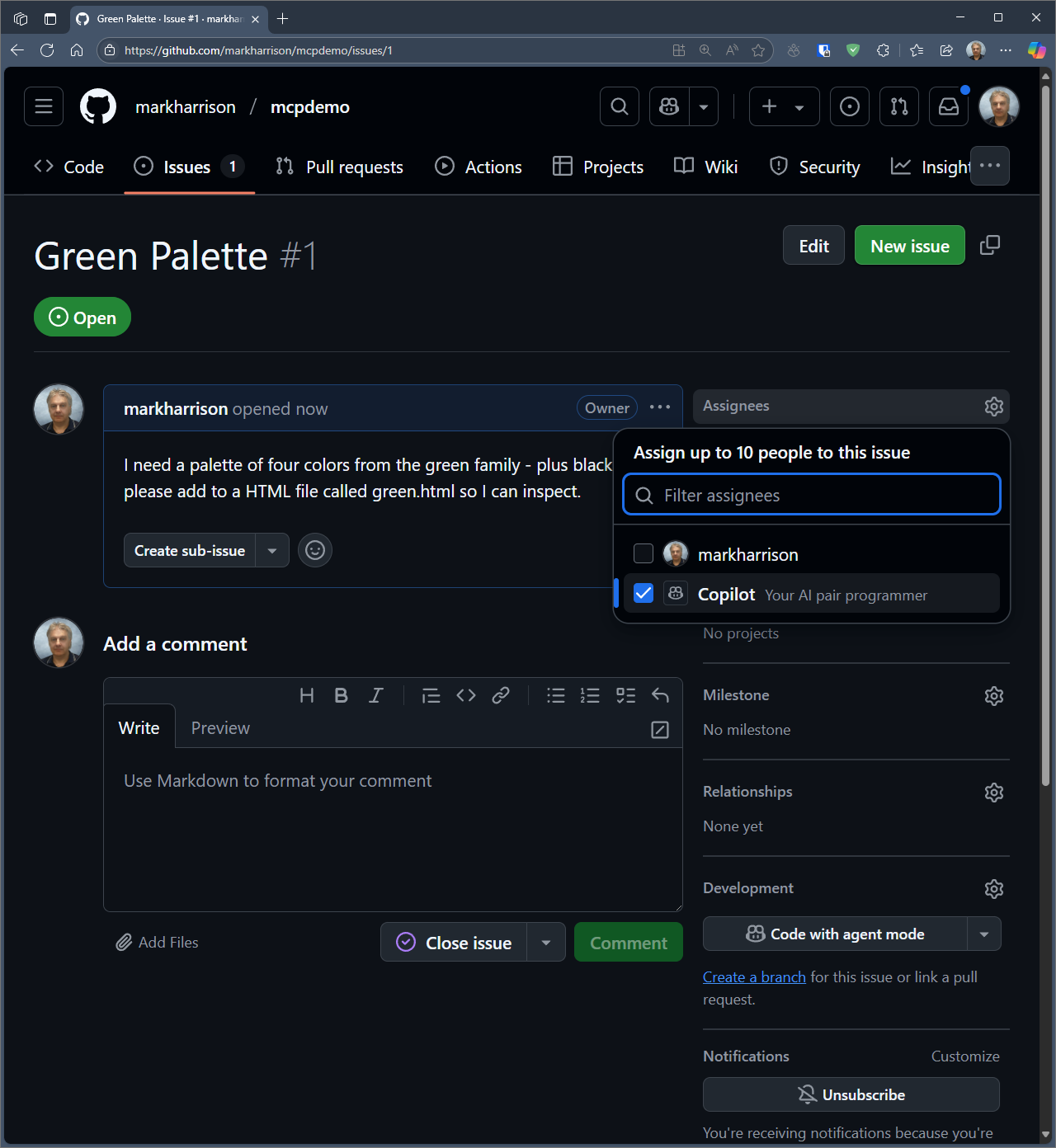
Task: Apply bold formatting in comment toolbar
Action: (342, 695)
